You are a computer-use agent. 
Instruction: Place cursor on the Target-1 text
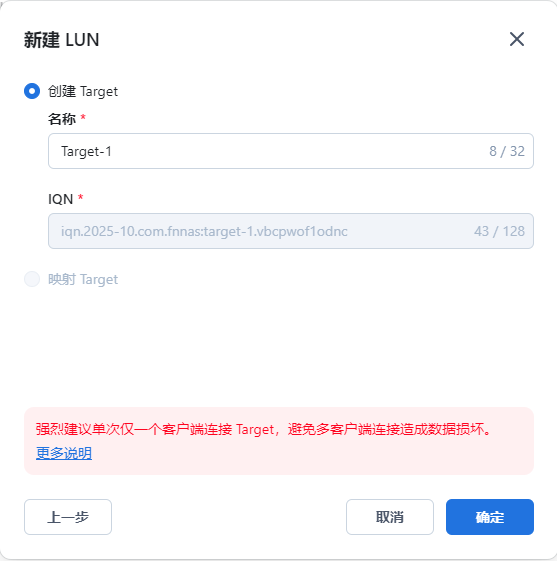click(x=86, y=151)
